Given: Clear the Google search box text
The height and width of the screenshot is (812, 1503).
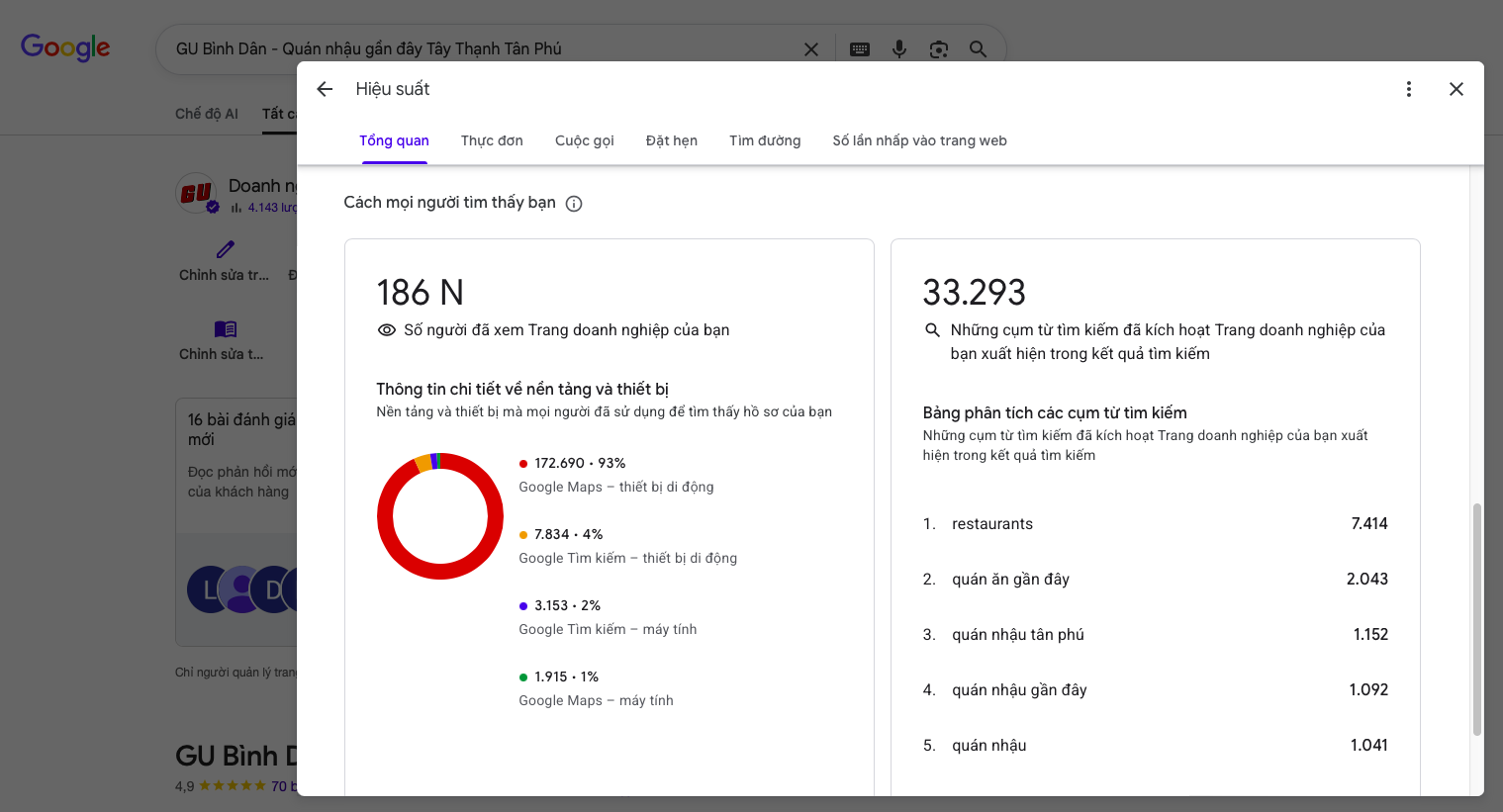Looking at the screenshot, I should (811, 48).
